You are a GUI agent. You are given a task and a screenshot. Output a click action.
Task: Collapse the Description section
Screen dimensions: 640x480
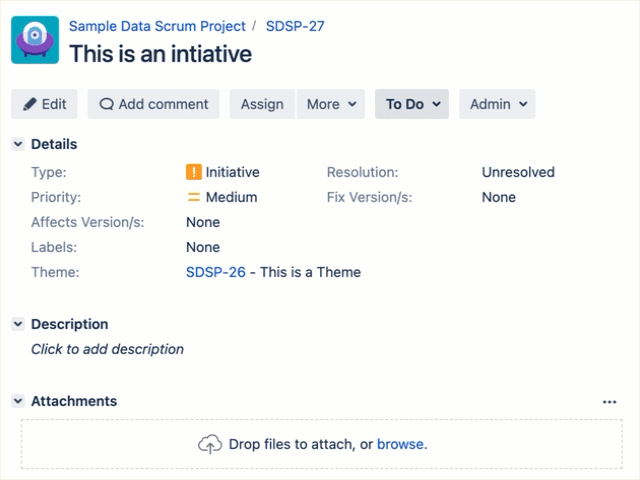click(x=18, y=324)
